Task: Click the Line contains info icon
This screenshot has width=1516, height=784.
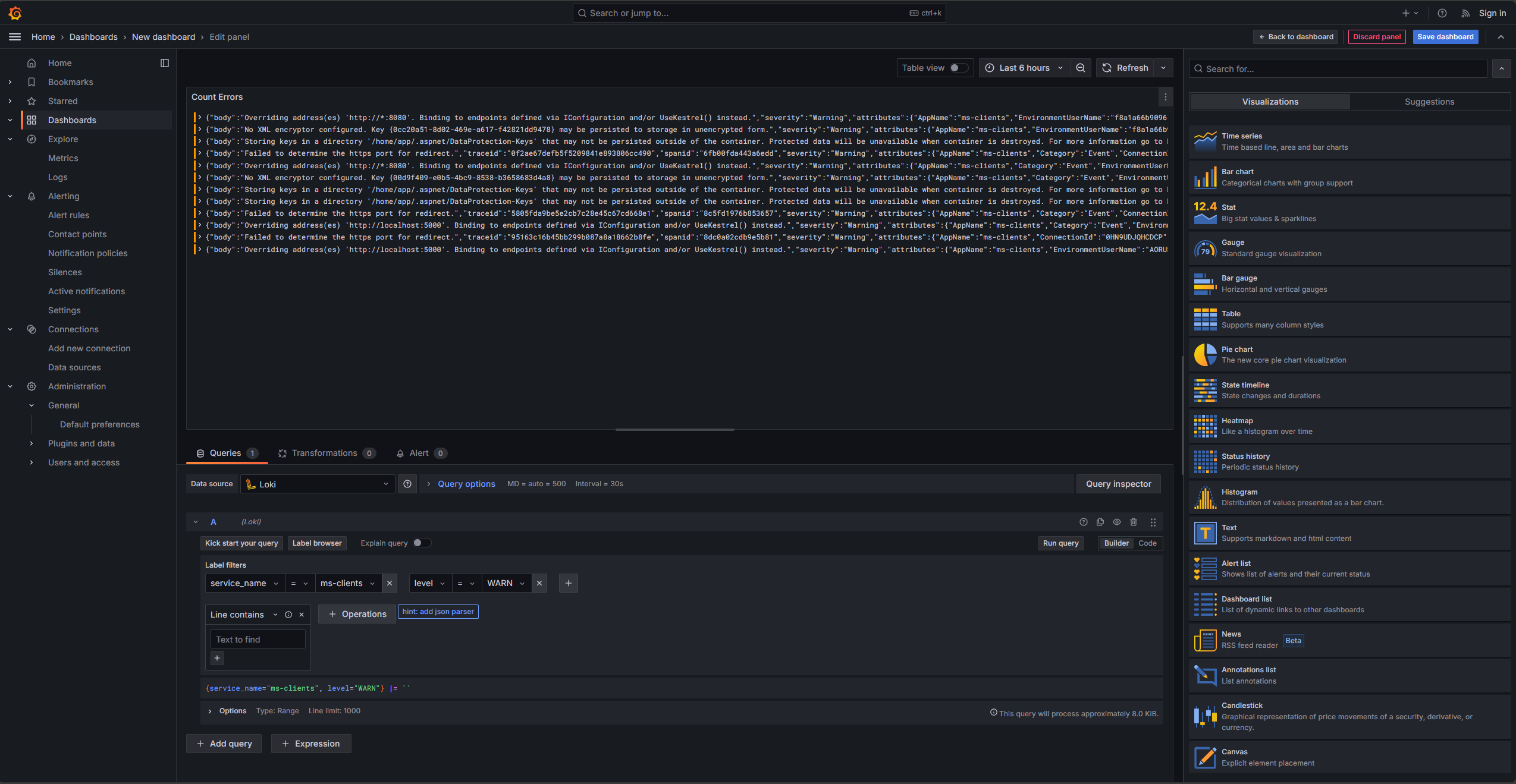Action: [x=288, y=615]
